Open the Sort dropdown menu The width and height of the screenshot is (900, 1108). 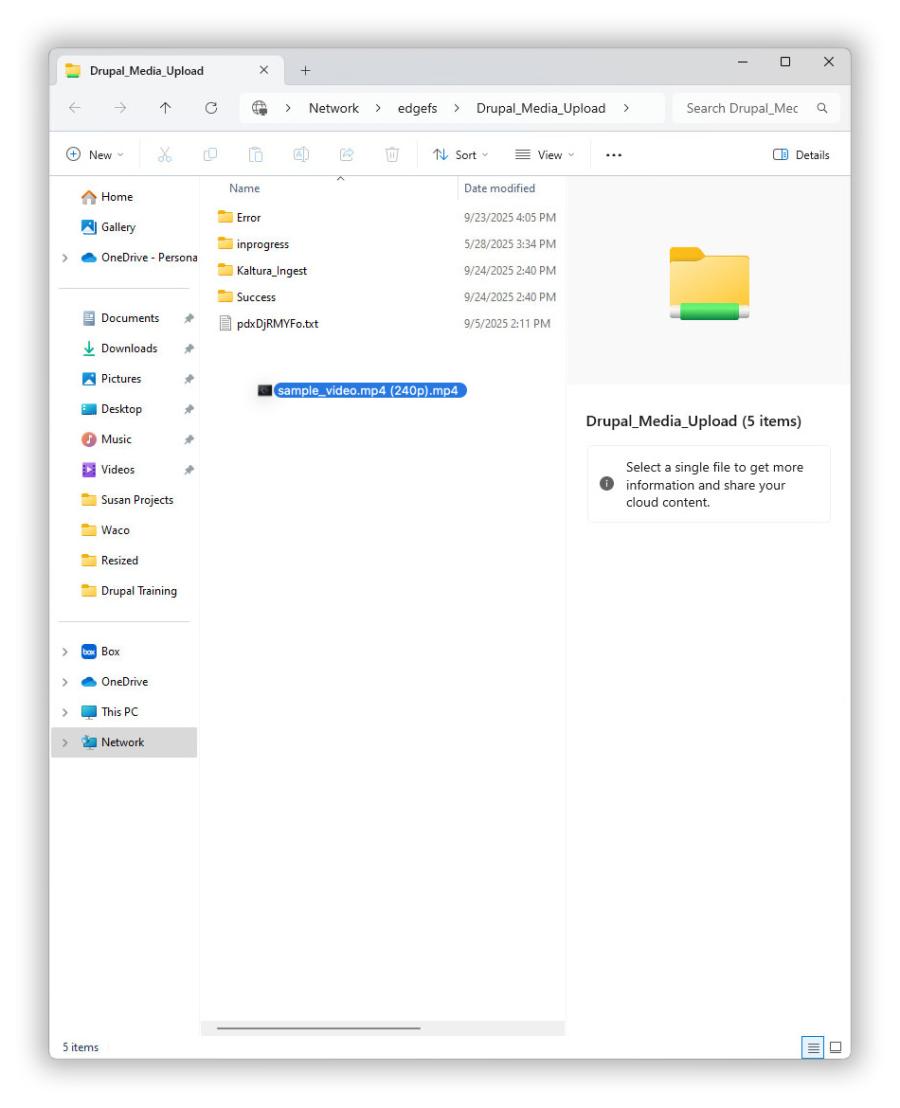pyautogui.click(x=461, y=155)
